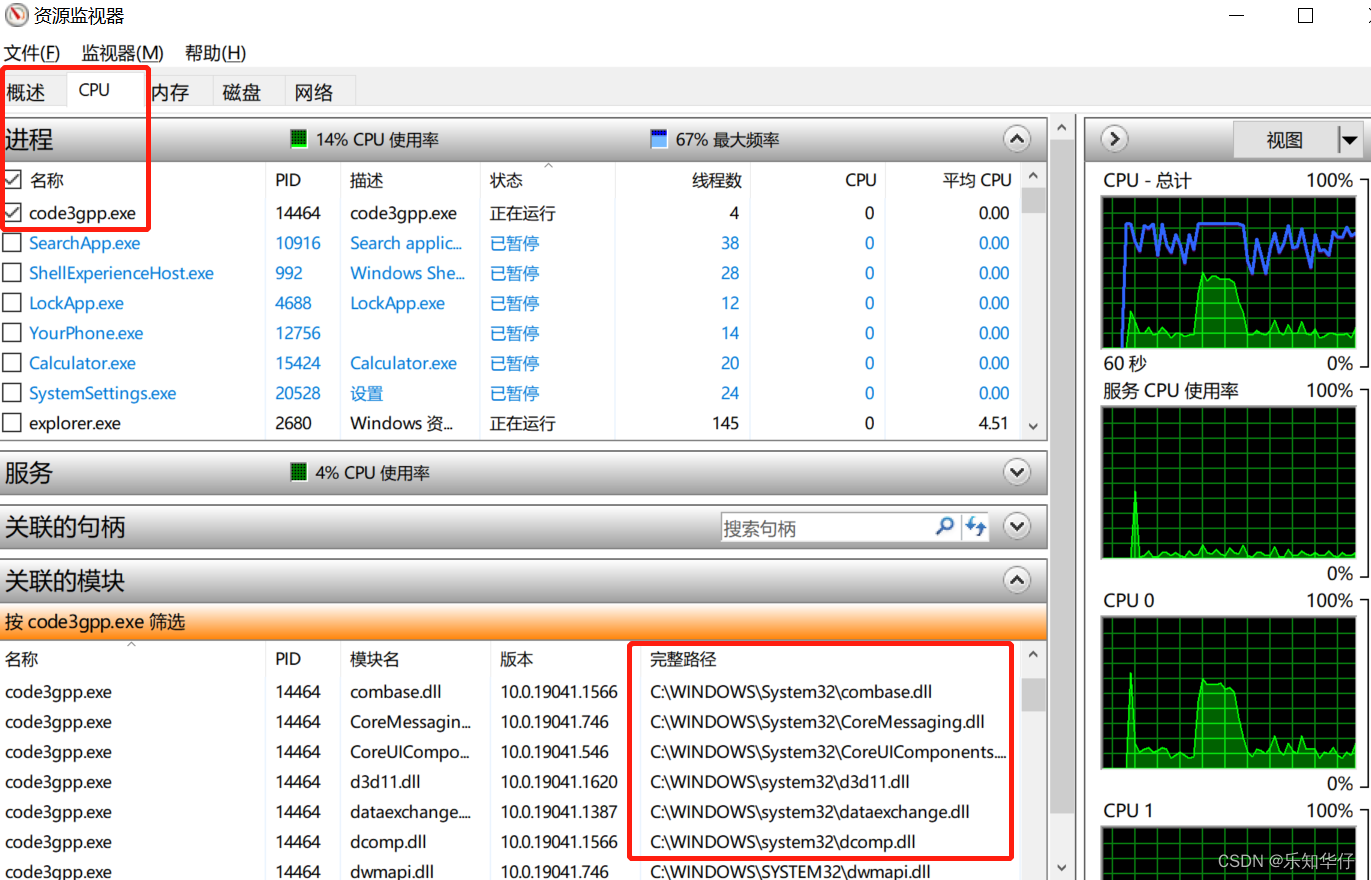Viewport: 1371px width, 880px height.
Task: Check the SearchApp.exe process checkbox
Action: click(12, 243)
